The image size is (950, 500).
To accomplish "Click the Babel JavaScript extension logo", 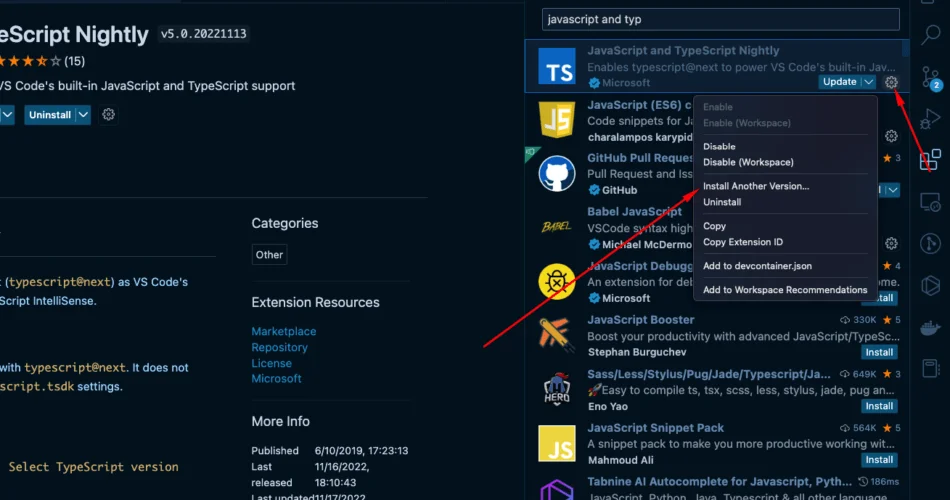I will (x=556, y=227).
